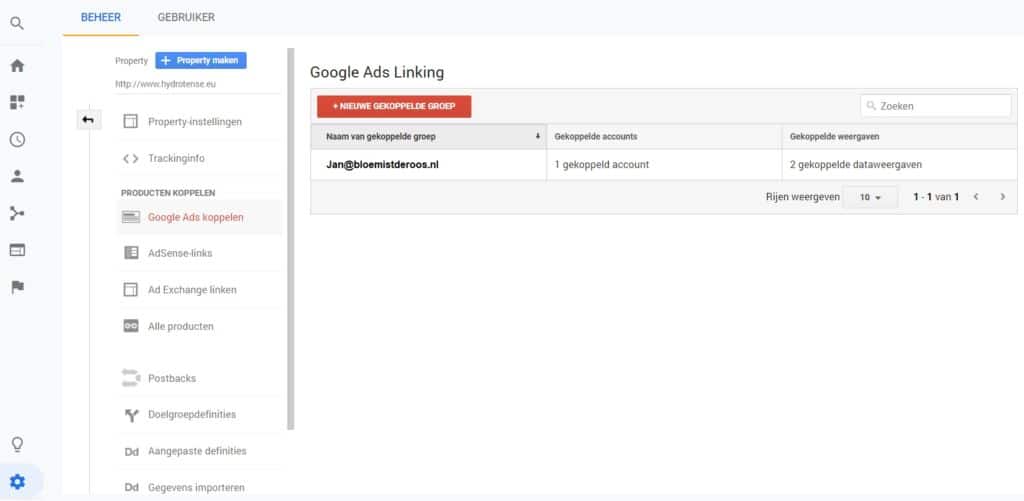Select the BEHEER tab
Viewport: 1024px width, 501px height.
point(101,17)
